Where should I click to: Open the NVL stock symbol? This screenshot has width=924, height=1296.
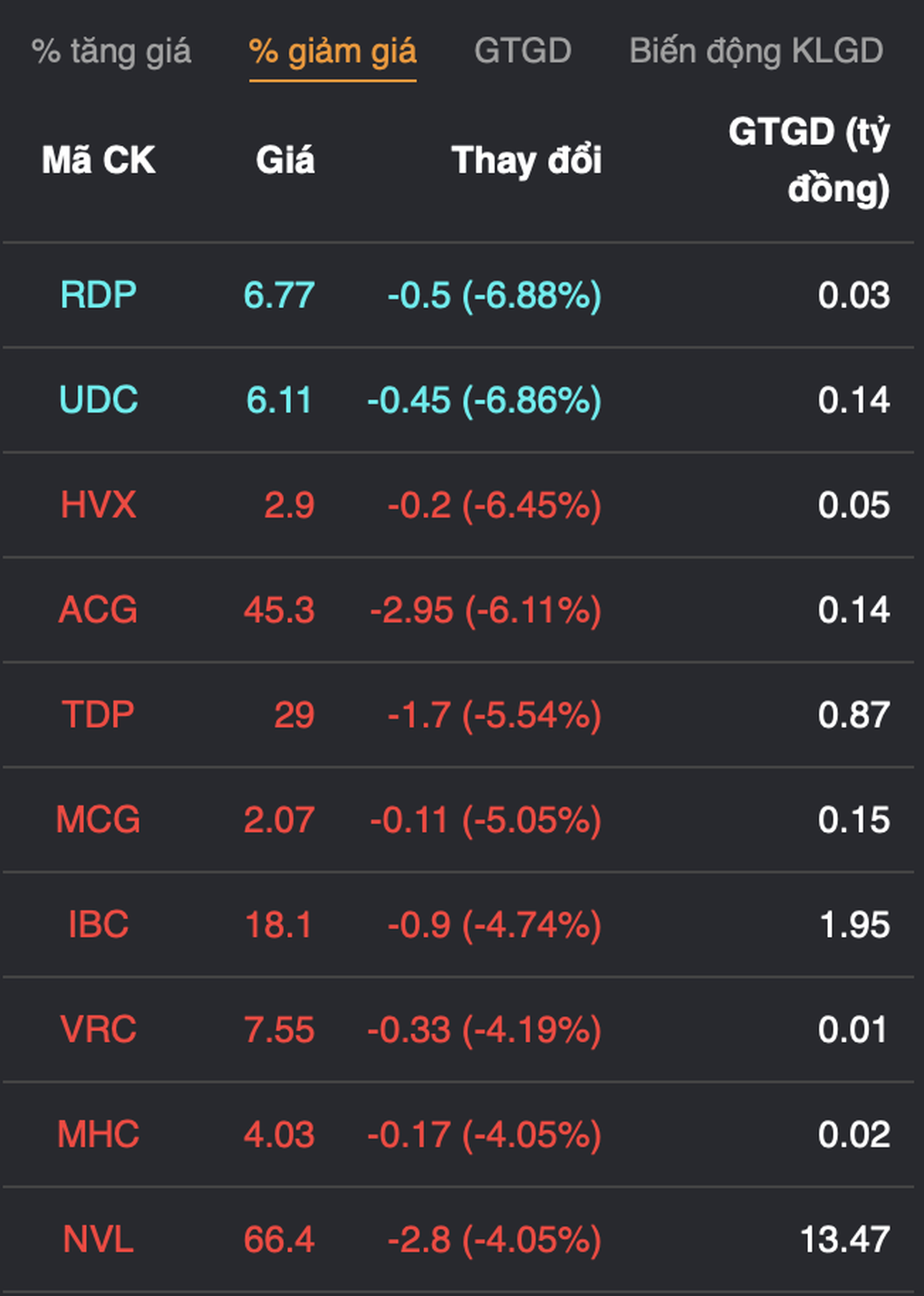[x=98, y=1240]
